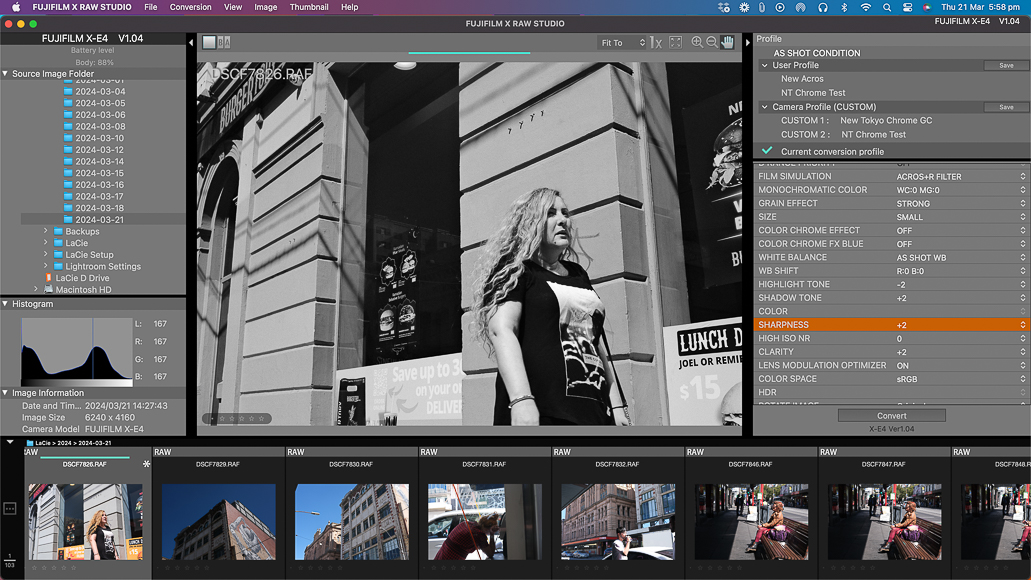Open the Image menu
Screen dimensions: 1031x580
266,7
